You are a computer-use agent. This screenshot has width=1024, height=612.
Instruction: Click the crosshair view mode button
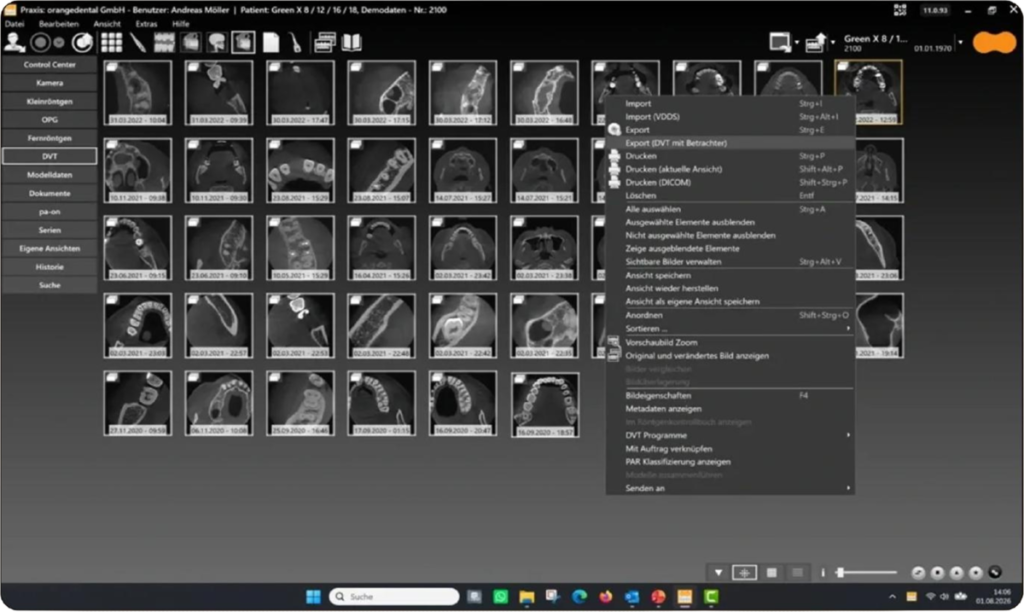[744, 572]
